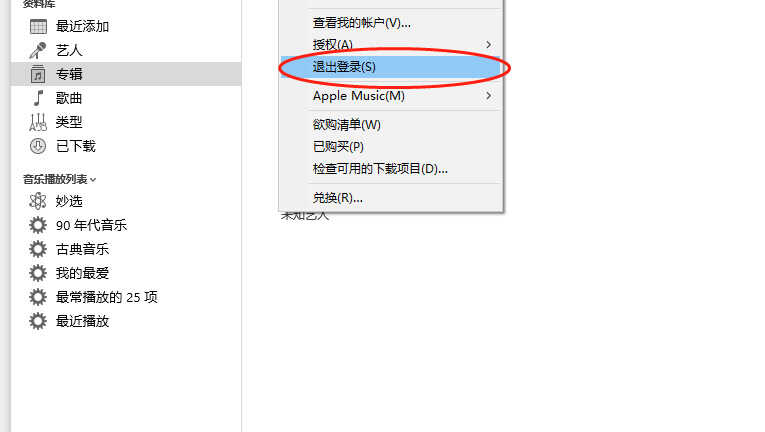Click the 歌曲 music note icon

pyautogui.click(x=38, y=98)
